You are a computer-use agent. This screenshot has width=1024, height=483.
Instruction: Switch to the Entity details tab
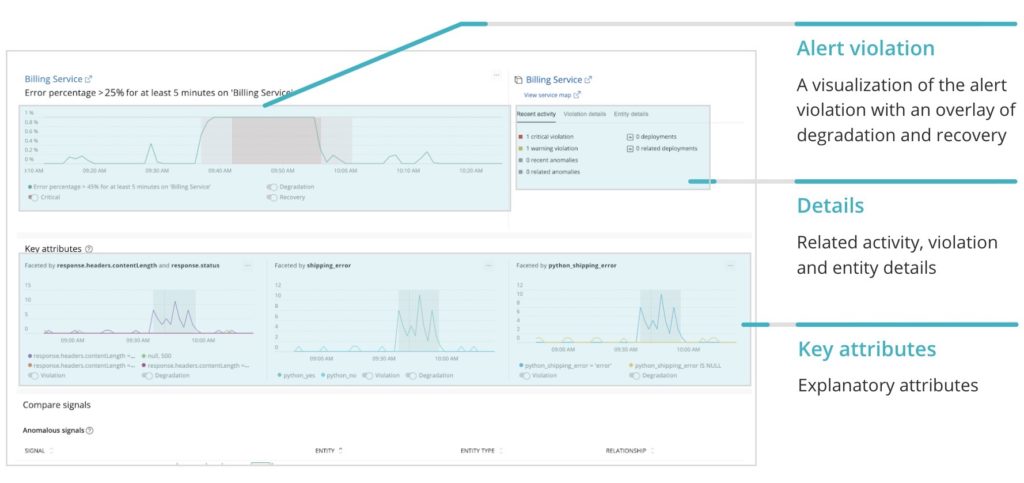click(x=631, y=114)
